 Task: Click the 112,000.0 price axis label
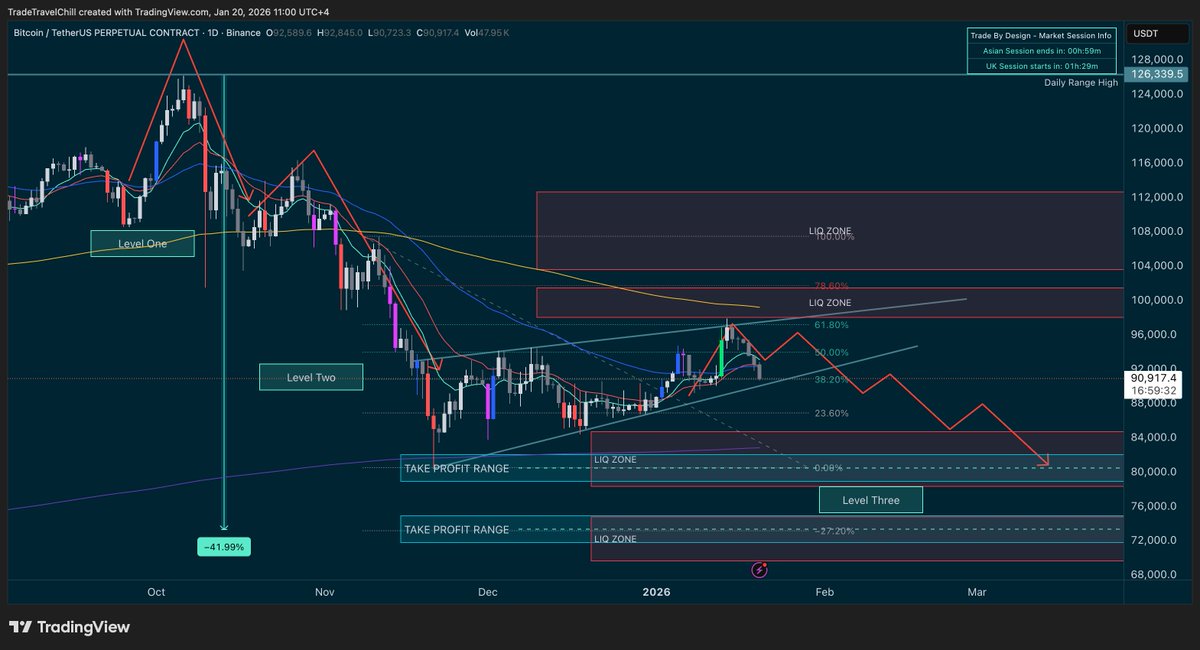click(x=1155, y=197)
